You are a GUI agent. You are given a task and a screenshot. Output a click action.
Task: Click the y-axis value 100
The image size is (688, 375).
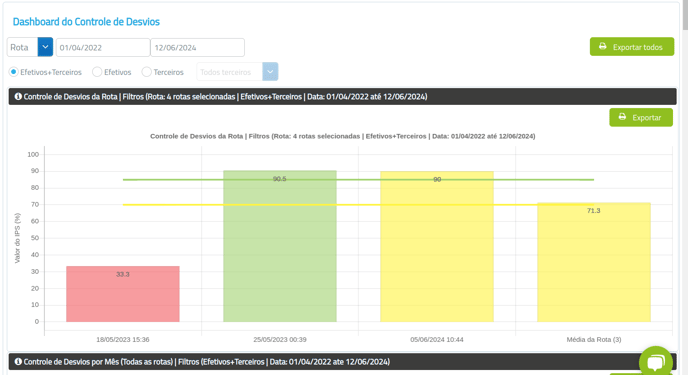[33, 154]
